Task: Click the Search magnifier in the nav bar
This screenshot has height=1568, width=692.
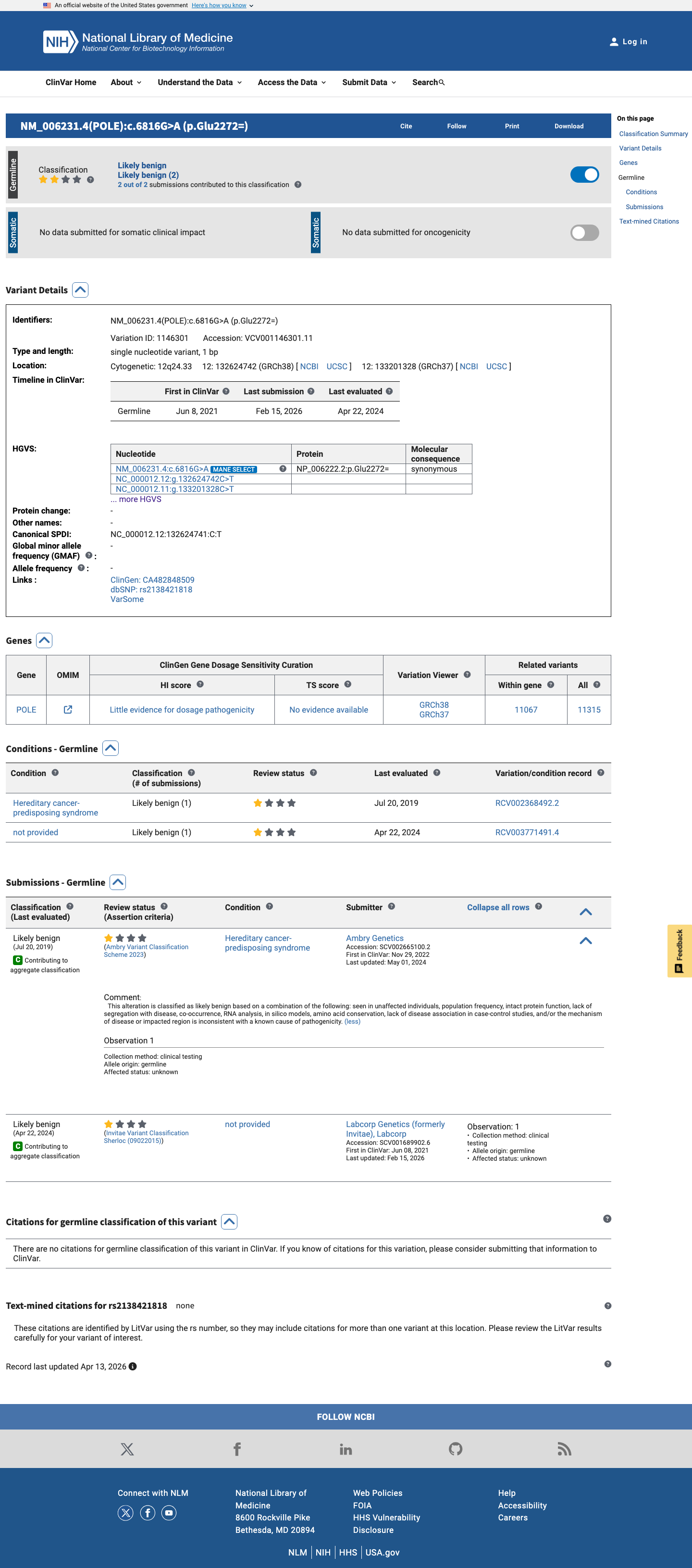Action: coord(442,83)
